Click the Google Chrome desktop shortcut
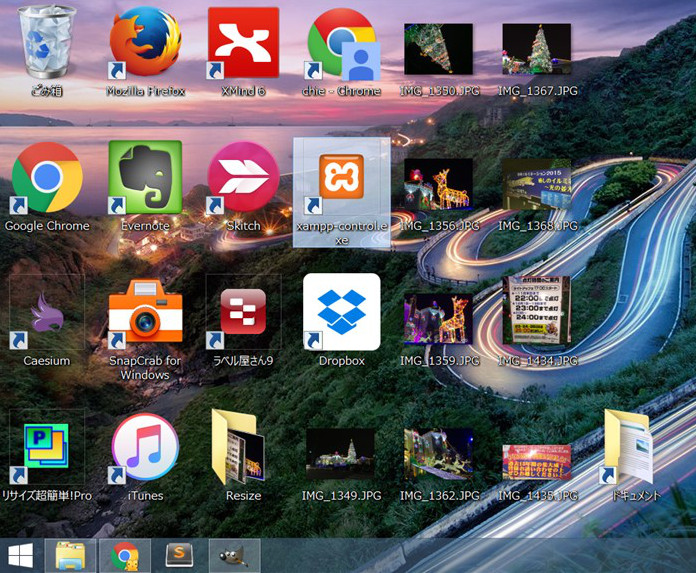Viewport: 696px width, 573px height. [x=46, y=178]
